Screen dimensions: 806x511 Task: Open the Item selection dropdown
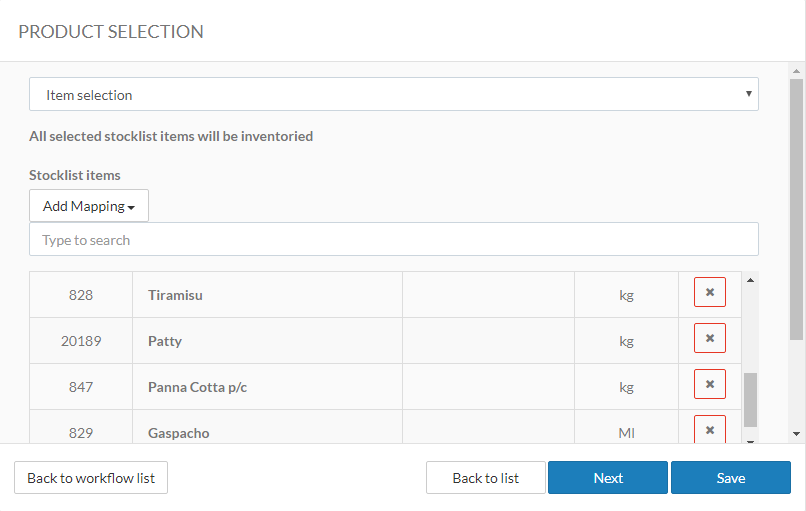393,95
